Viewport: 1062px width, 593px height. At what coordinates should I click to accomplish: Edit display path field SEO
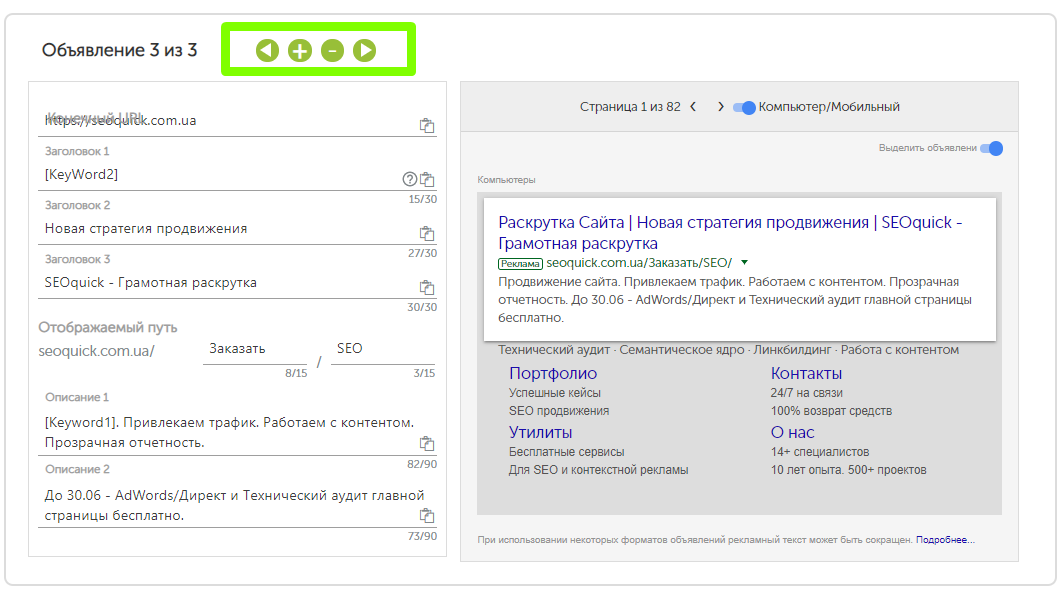pyautogui.click(x=383, y=349)
